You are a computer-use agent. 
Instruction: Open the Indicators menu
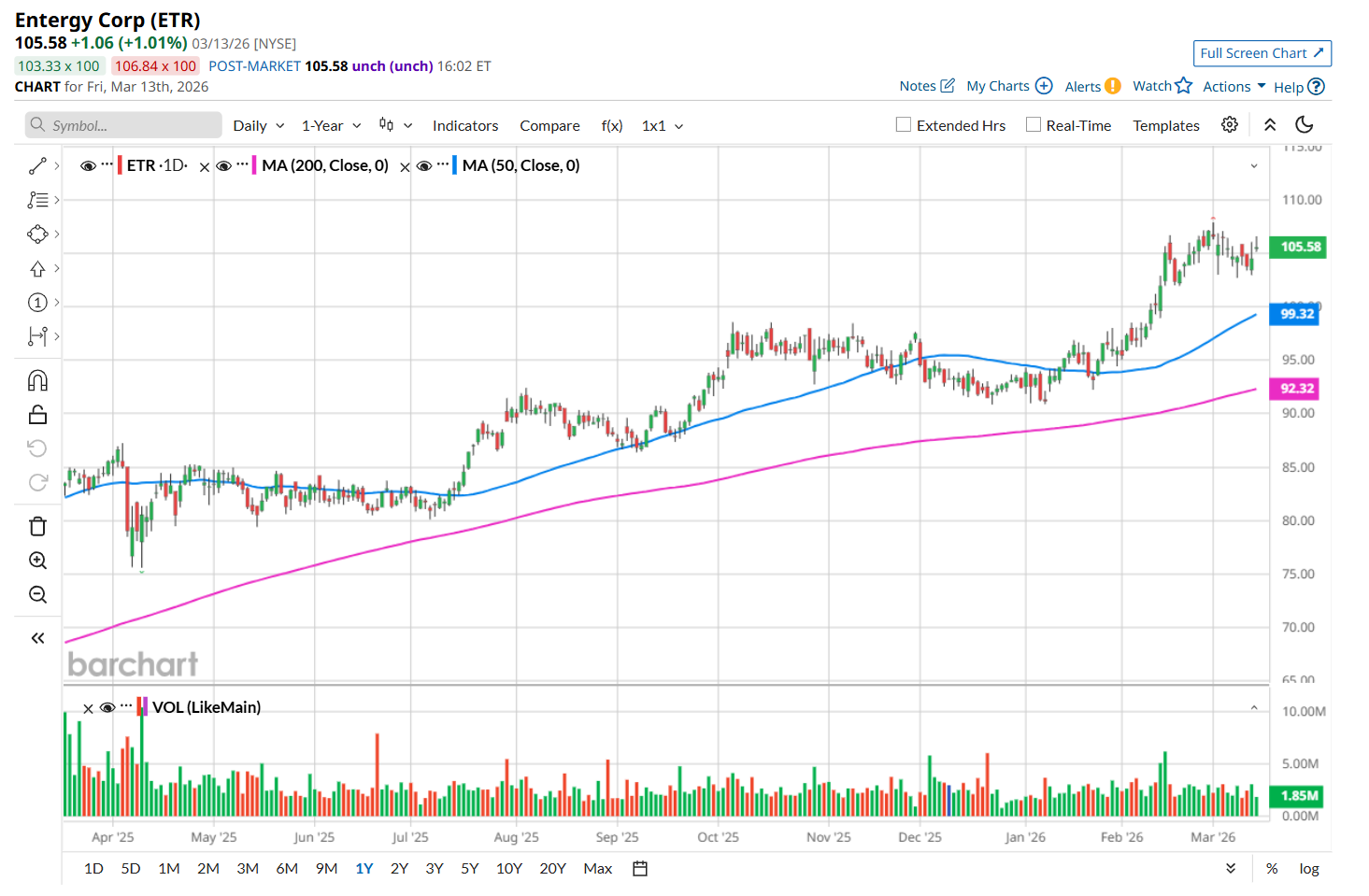pyautogui.click(x=465, y=126)
